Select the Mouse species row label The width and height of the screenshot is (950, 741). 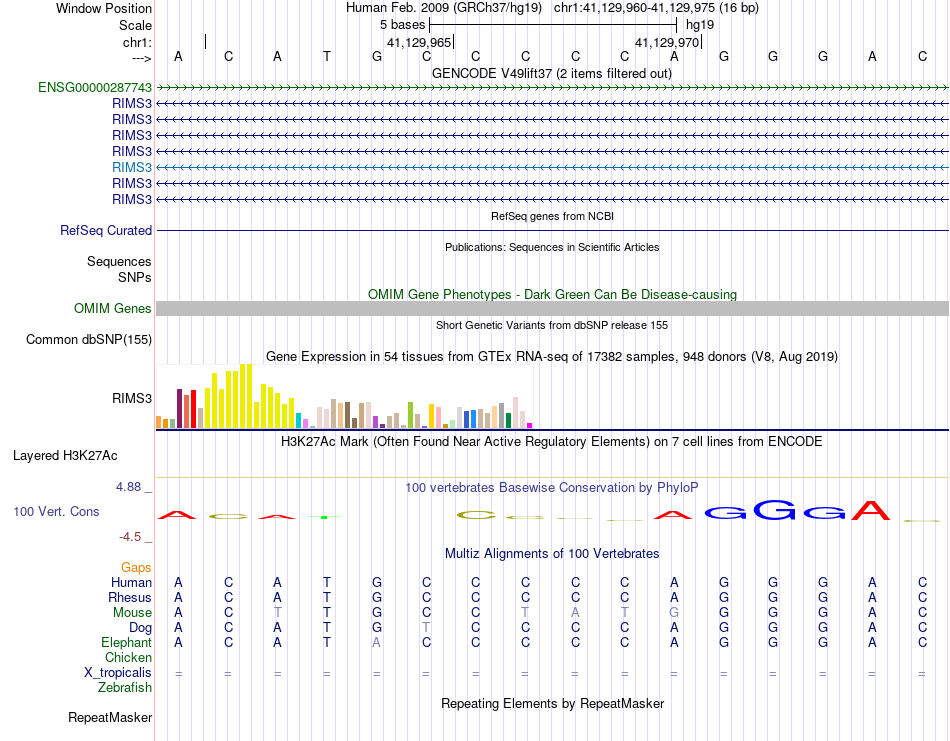coord(133,613)
